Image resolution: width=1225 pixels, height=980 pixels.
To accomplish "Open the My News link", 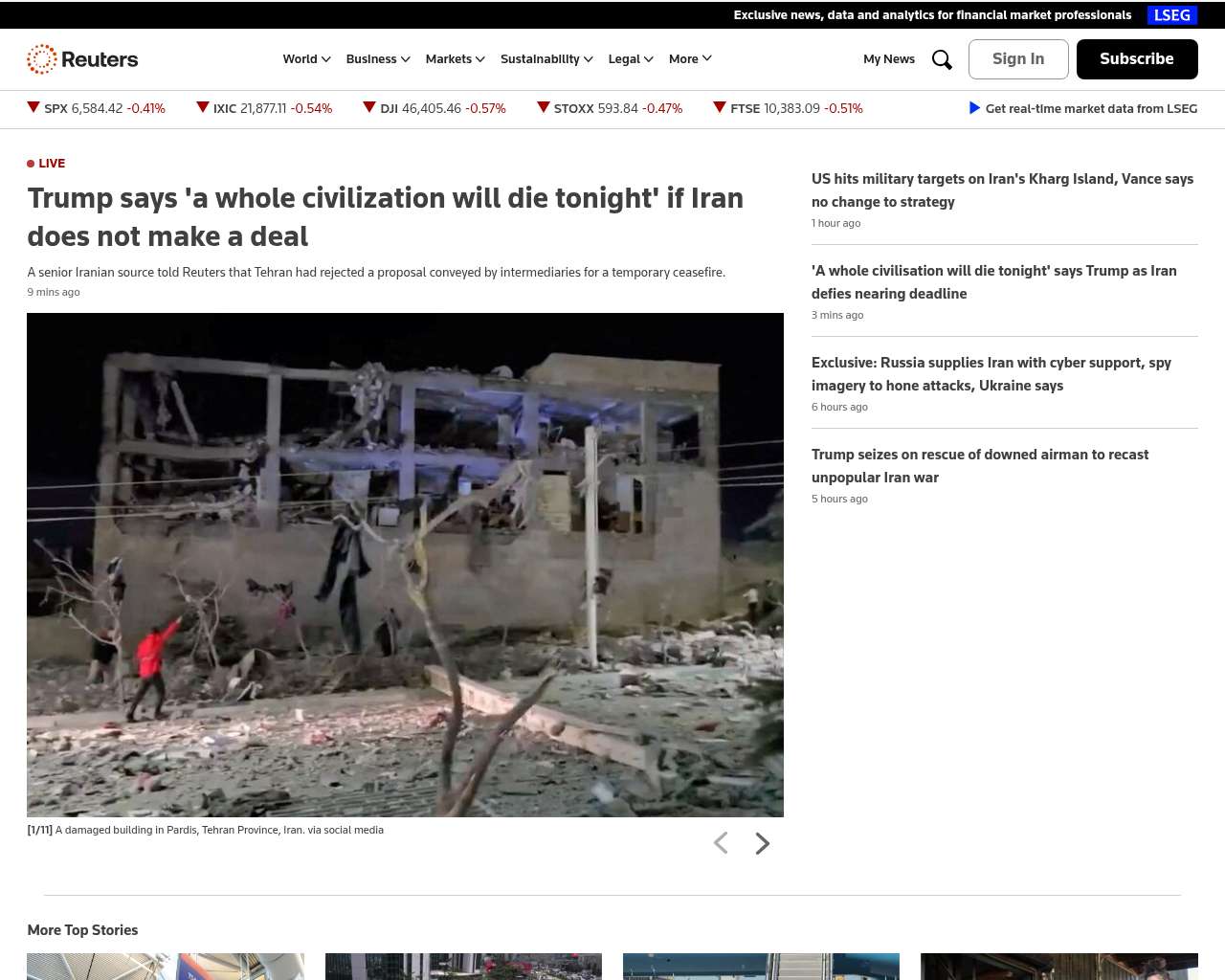I will coord(889,59).
